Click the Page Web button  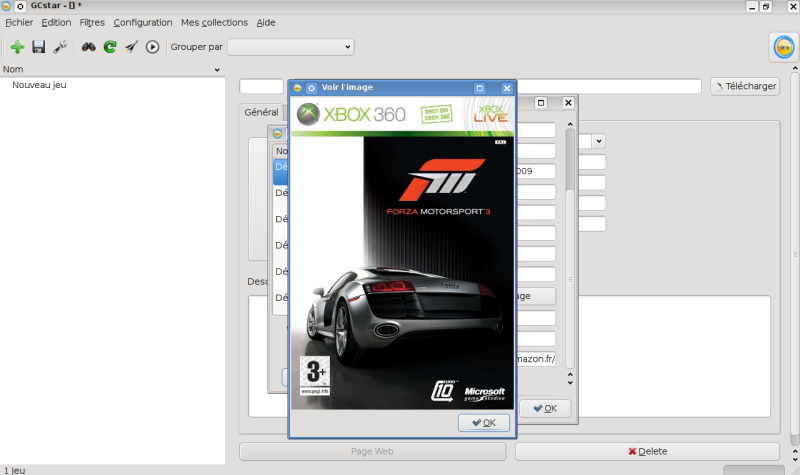[x=372, y=451]
